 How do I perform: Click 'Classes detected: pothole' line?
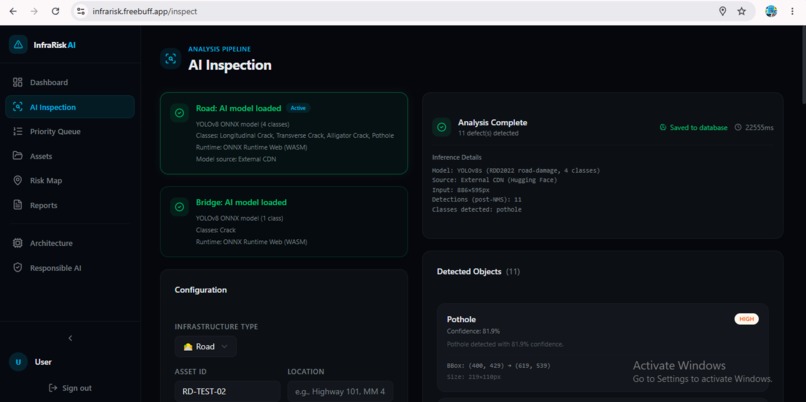point(477,210)
